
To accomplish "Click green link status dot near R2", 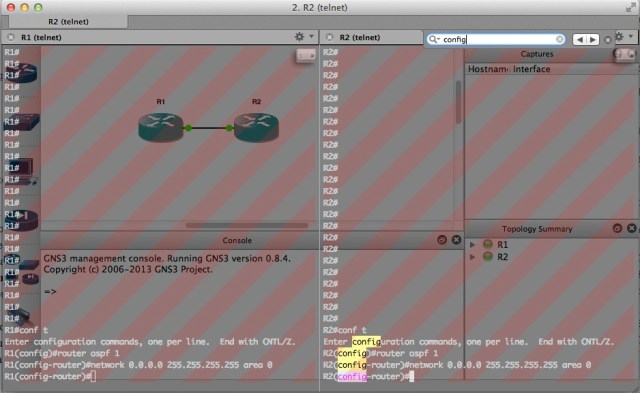I will [229, 128].
